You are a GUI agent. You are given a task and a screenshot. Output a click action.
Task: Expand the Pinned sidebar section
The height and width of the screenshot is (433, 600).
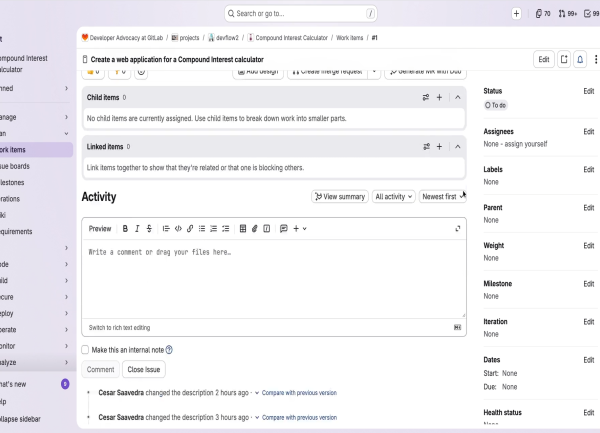coord(36,88)
